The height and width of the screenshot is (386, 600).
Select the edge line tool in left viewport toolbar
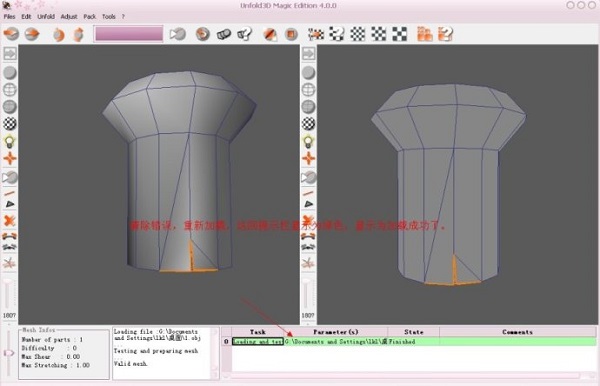10,194
